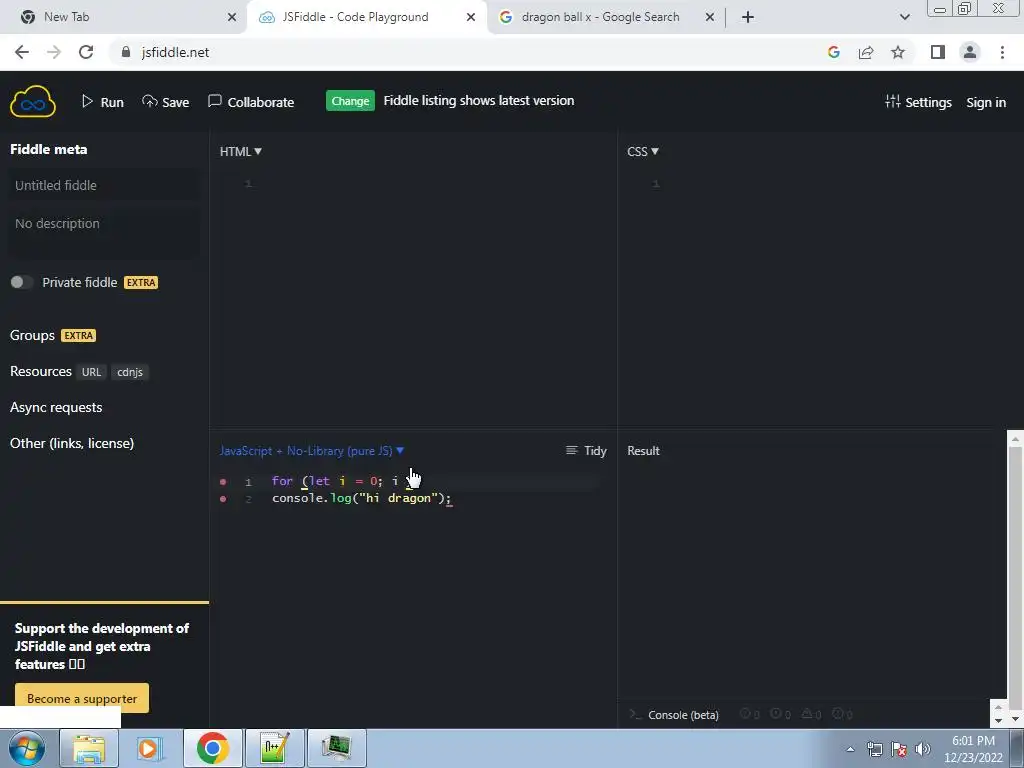Click the console.log code line

tap(362, 498)
